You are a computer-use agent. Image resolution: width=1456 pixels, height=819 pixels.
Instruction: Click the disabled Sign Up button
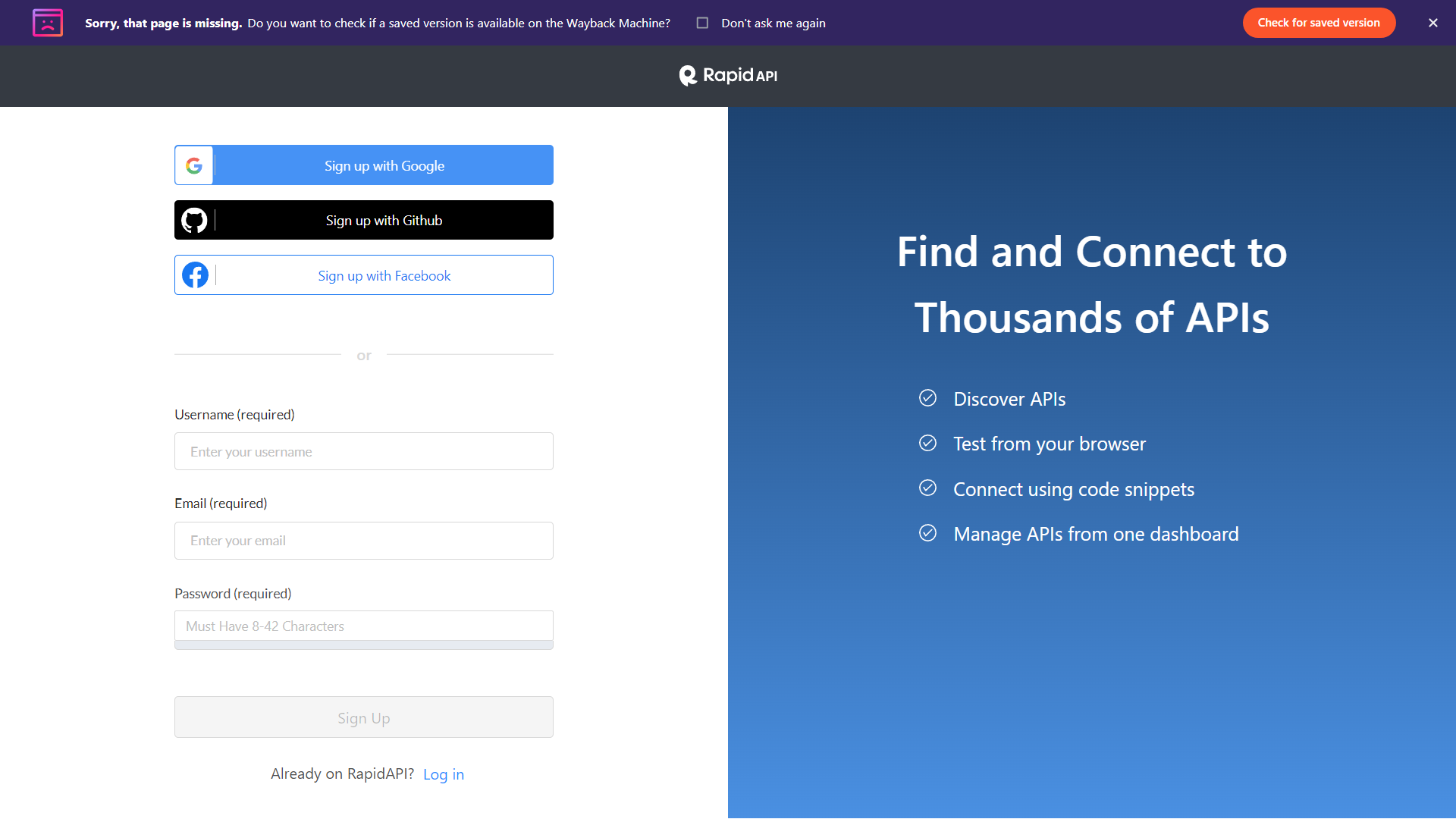click(x=364, y=717)
